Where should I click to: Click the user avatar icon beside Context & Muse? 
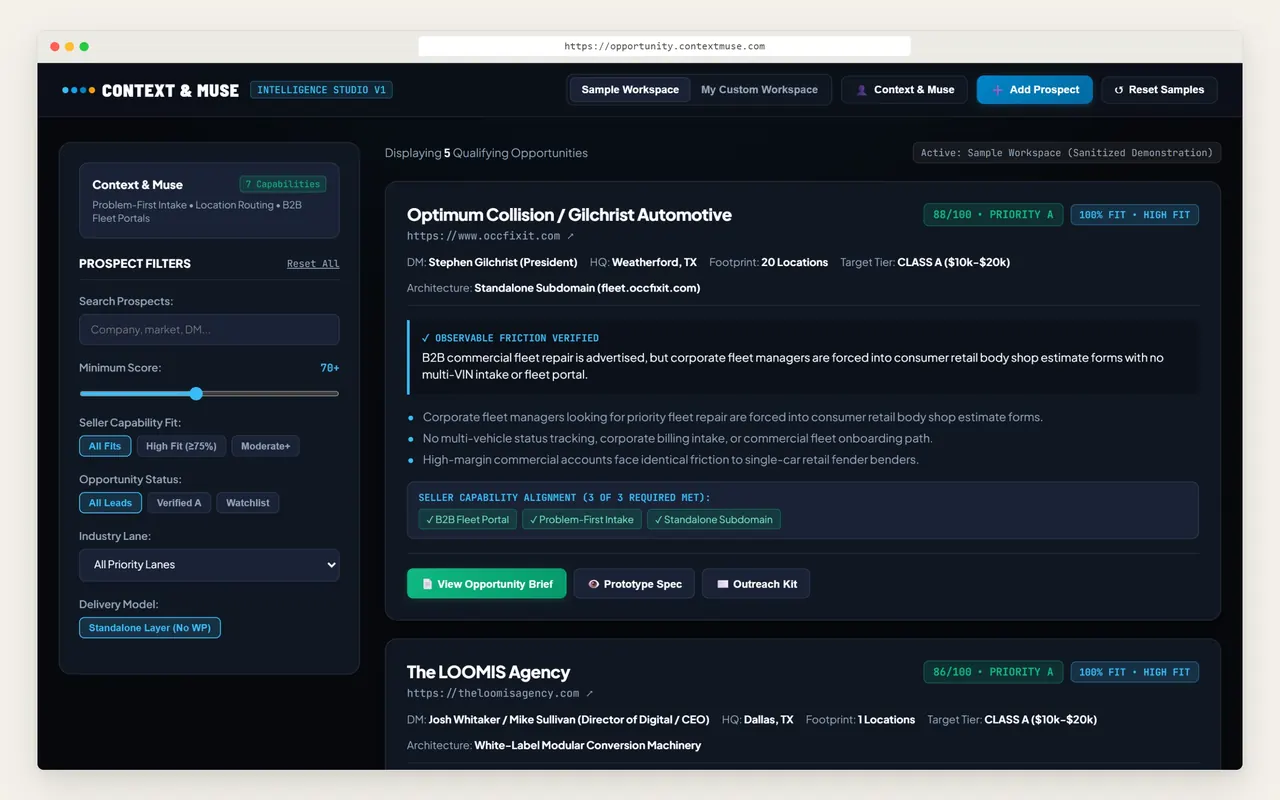tap(861, 90)
